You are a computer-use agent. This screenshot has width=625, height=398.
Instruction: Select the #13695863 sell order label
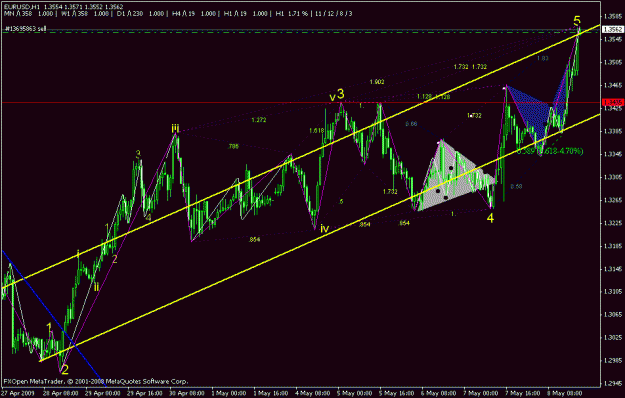pyautogui.click(x=26, y=29)
